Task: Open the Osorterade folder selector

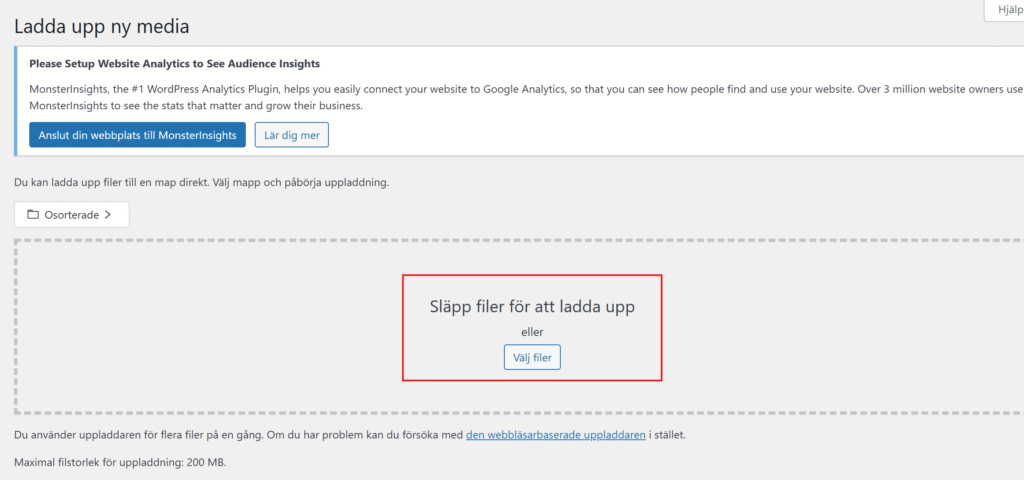Action: point(72,214)
